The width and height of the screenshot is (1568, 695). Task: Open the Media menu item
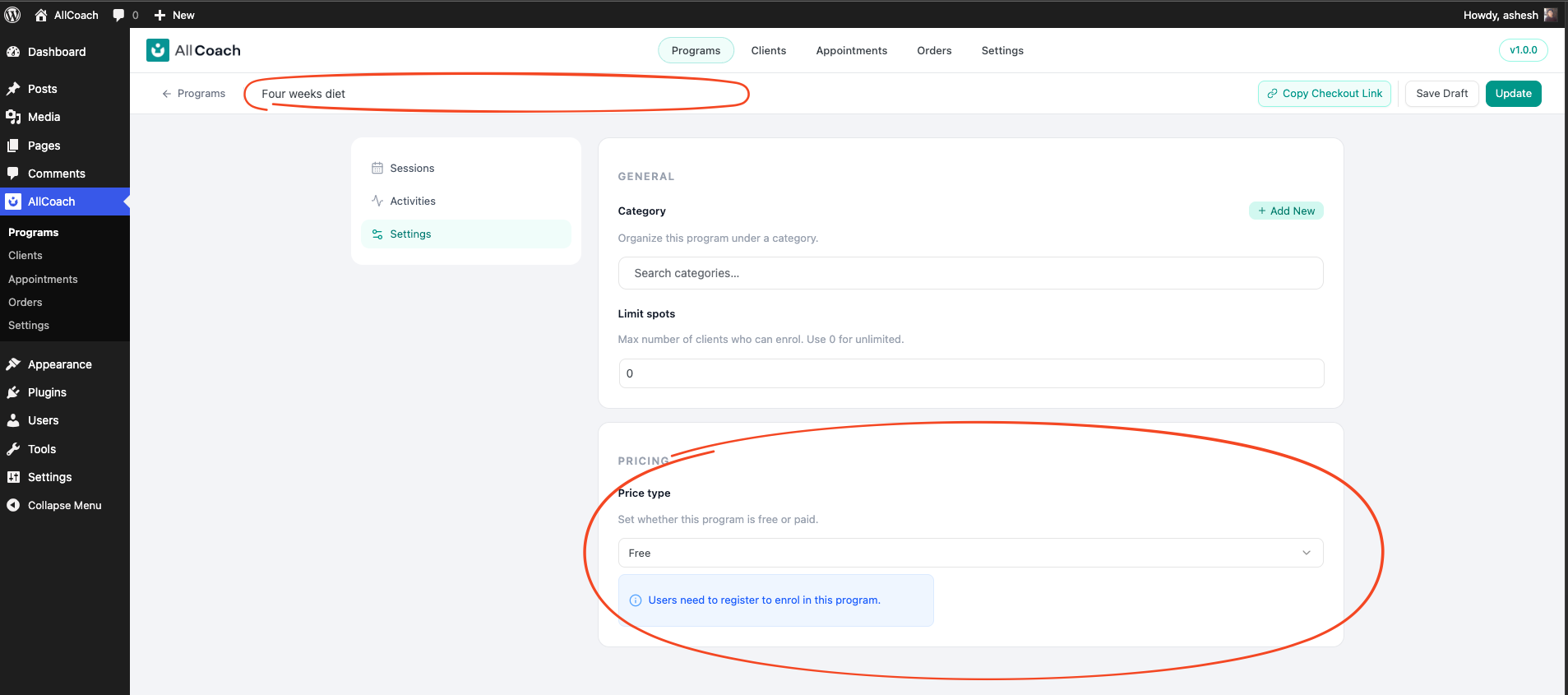(x=65, y=117)
